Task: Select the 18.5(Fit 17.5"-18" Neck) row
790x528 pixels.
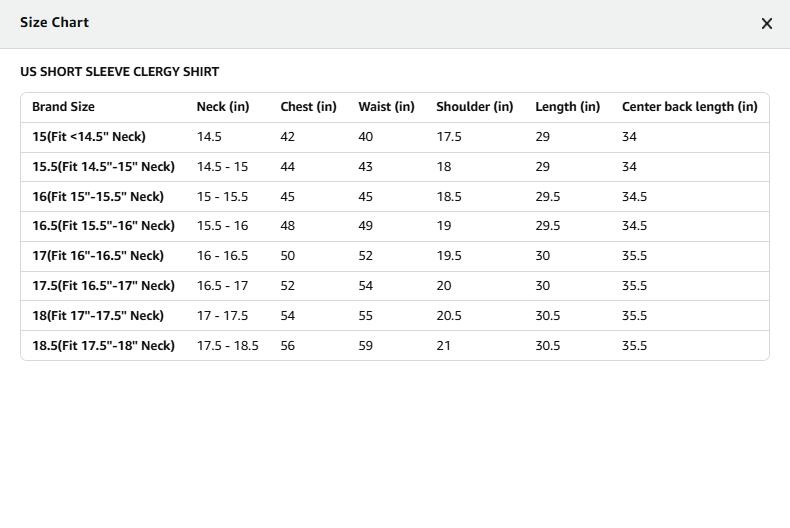Action: (103, 346)
